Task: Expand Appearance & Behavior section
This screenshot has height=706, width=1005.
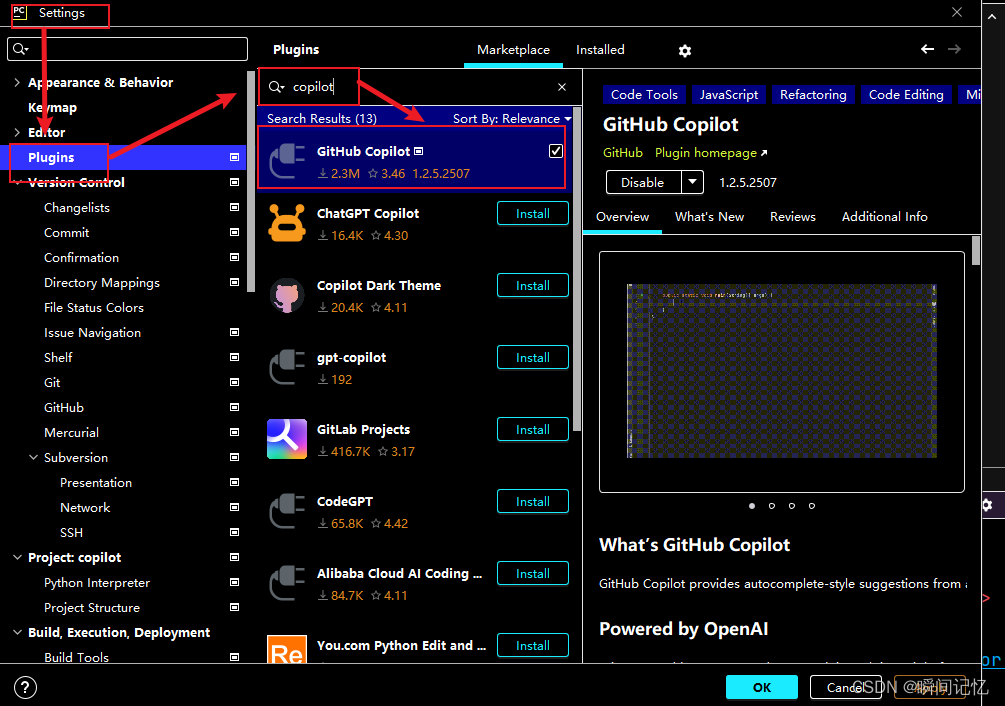Action: [17, 82]
